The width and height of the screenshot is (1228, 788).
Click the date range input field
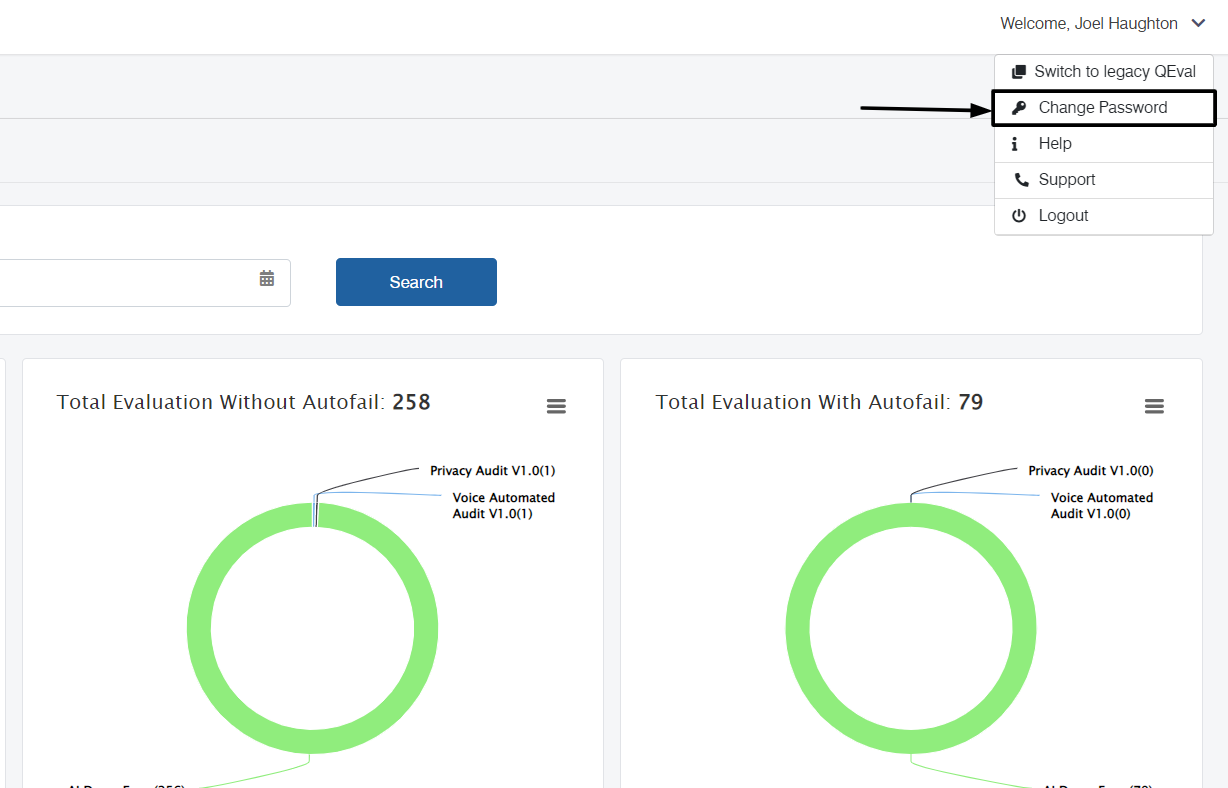coord(145,283)
